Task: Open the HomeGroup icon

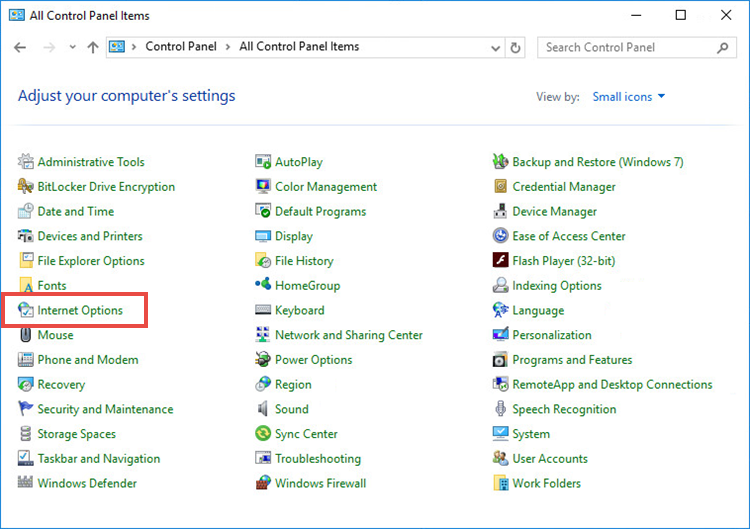Action: (263, 285)
